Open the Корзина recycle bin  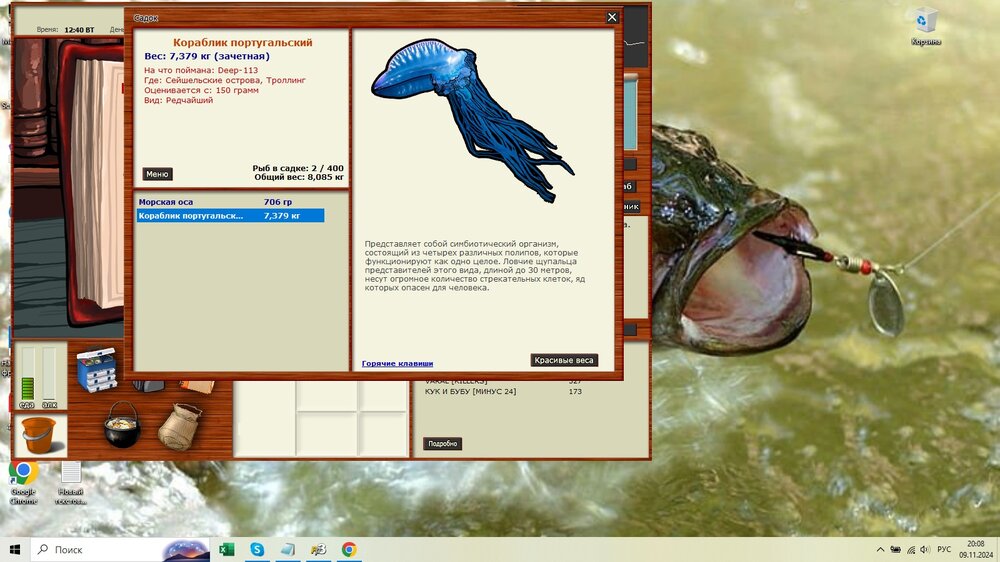[x=925, y=22]
